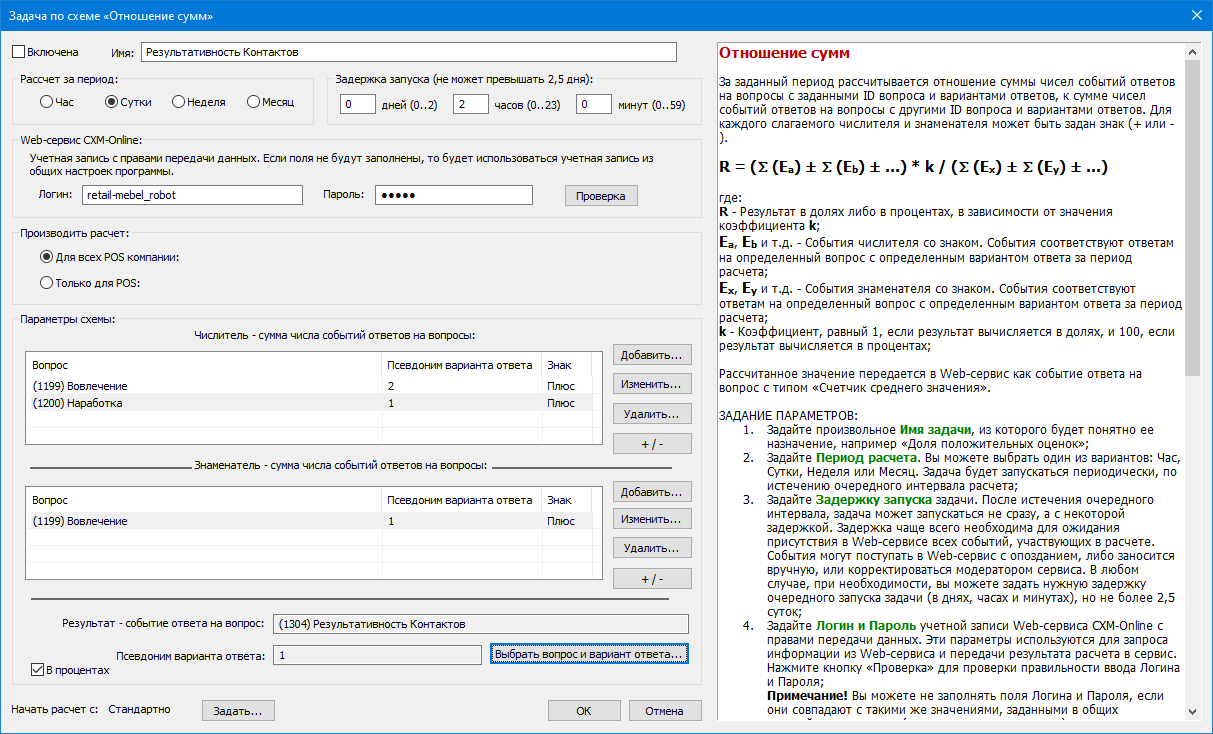Click denominator "Удалить..." button
This screenshot has height=734, width=1213.
click(x=652, y=548)
